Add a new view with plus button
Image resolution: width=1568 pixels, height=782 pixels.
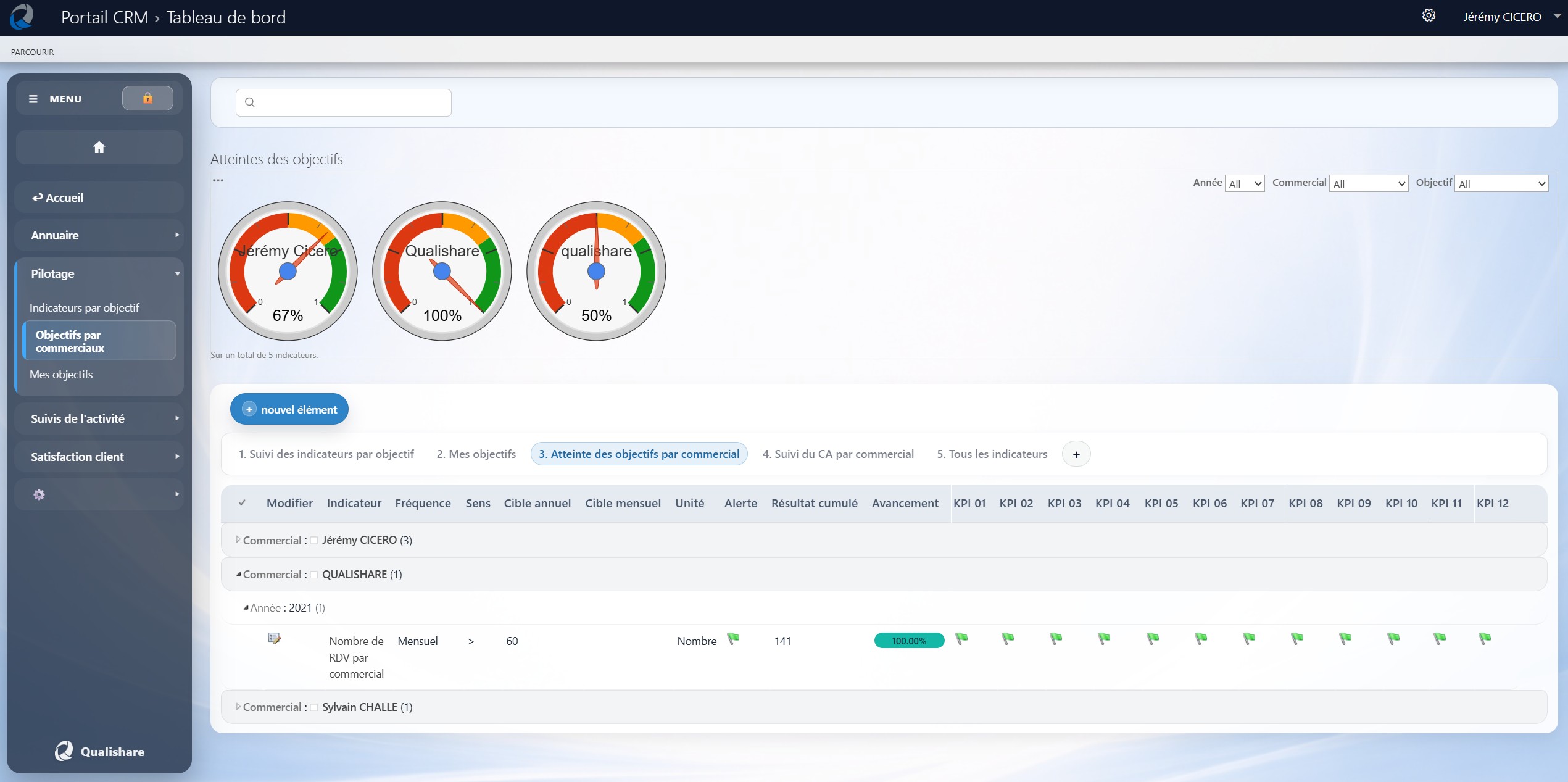[1076, 454]
